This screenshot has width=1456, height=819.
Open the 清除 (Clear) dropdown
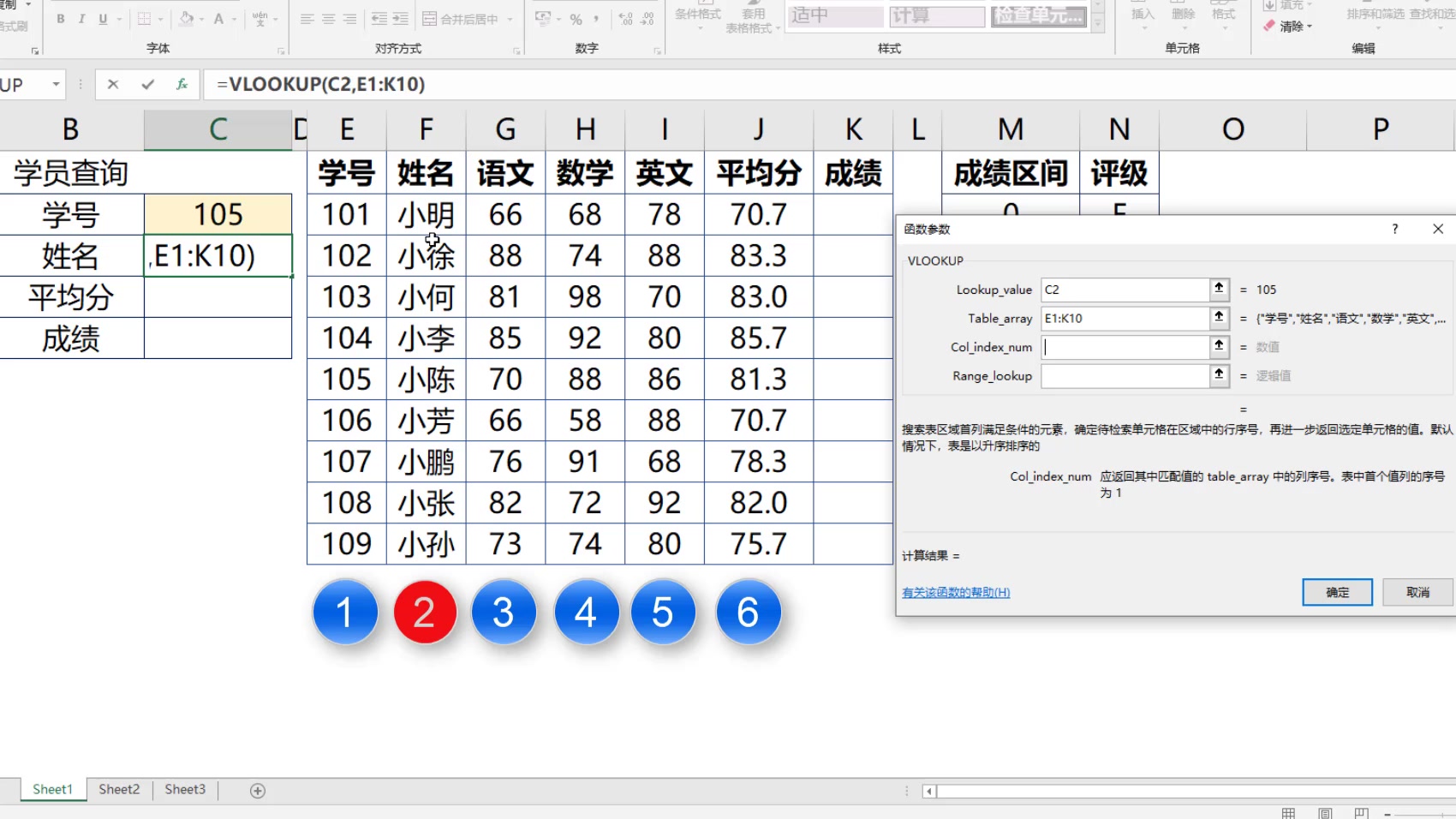(1288, 27)
